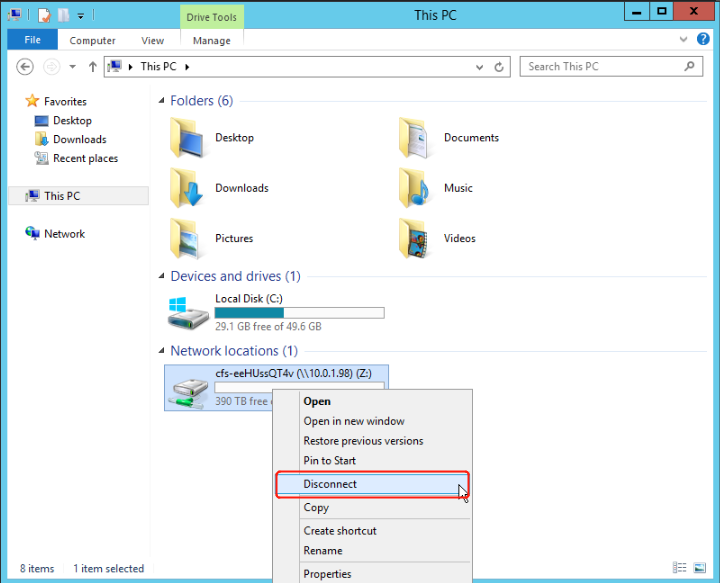Click the Properties quick access toolbar icon
This screenshot has width=720, height=583.
click(x=44, y=15)
